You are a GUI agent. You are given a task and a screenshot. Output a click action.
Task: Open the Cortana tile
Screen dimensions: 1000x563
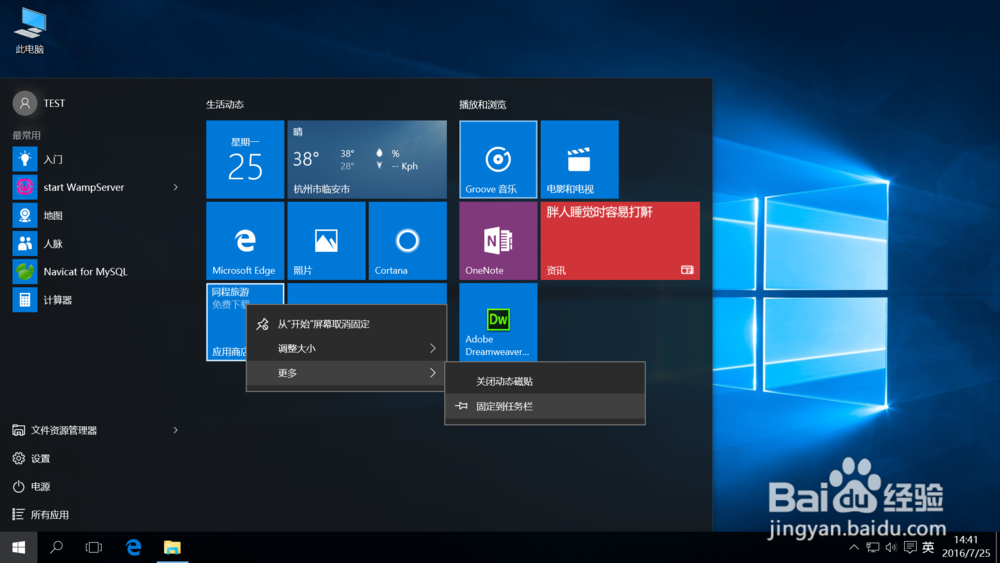click(x=408, y=241)
